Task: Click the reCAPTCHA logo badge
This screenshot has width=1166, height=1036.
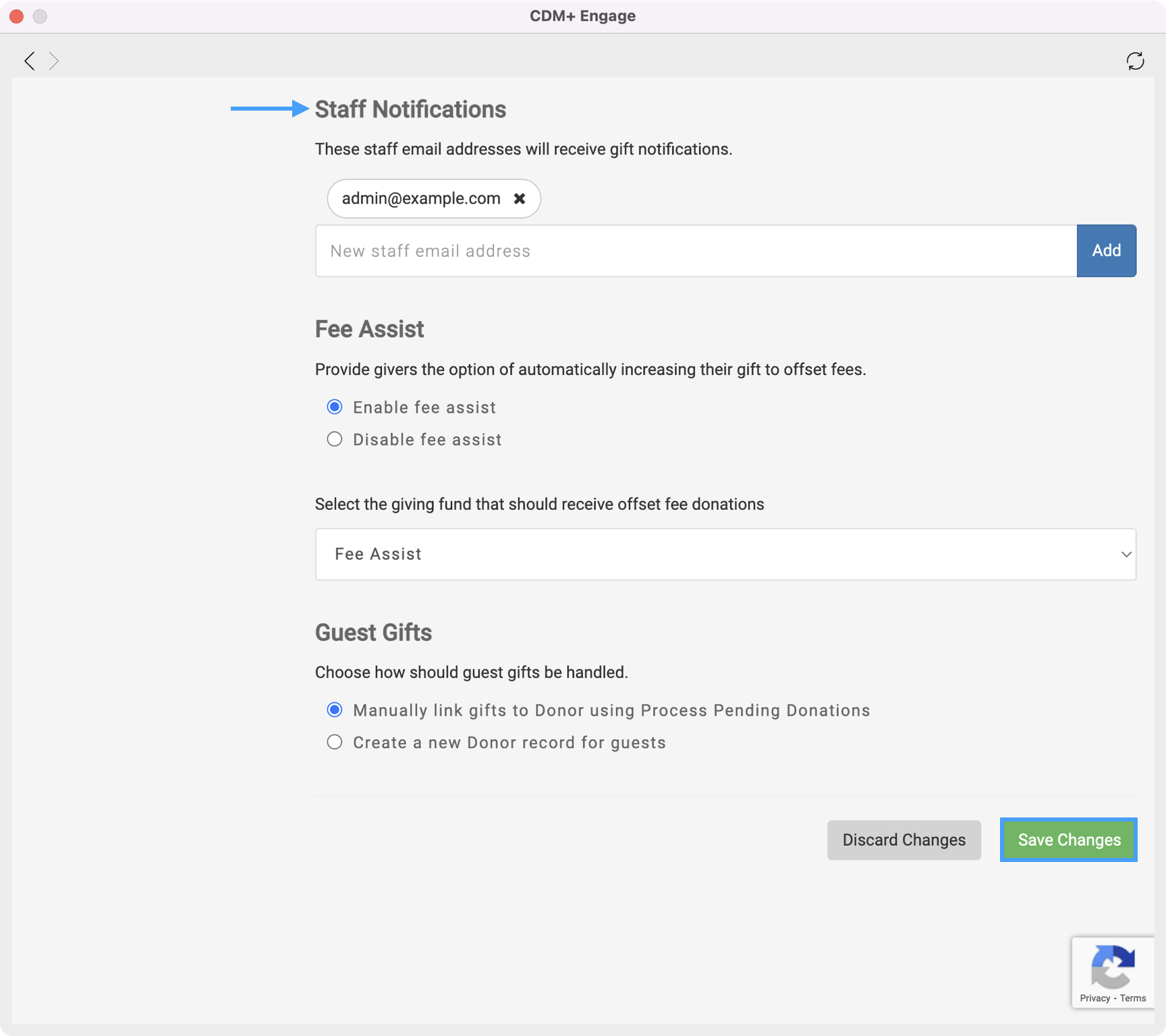Action: pyautogui.click(x=1112, y=966)
